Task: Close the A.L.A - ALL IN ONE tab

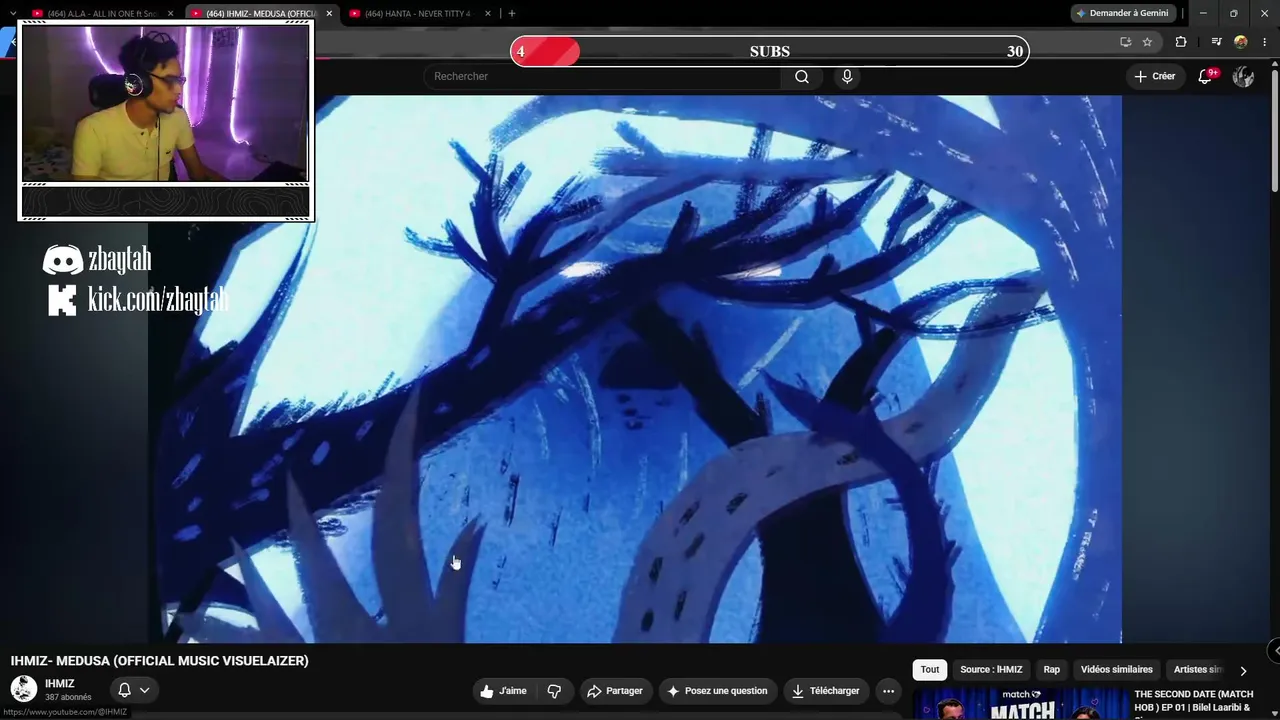Action: point(171,14)
